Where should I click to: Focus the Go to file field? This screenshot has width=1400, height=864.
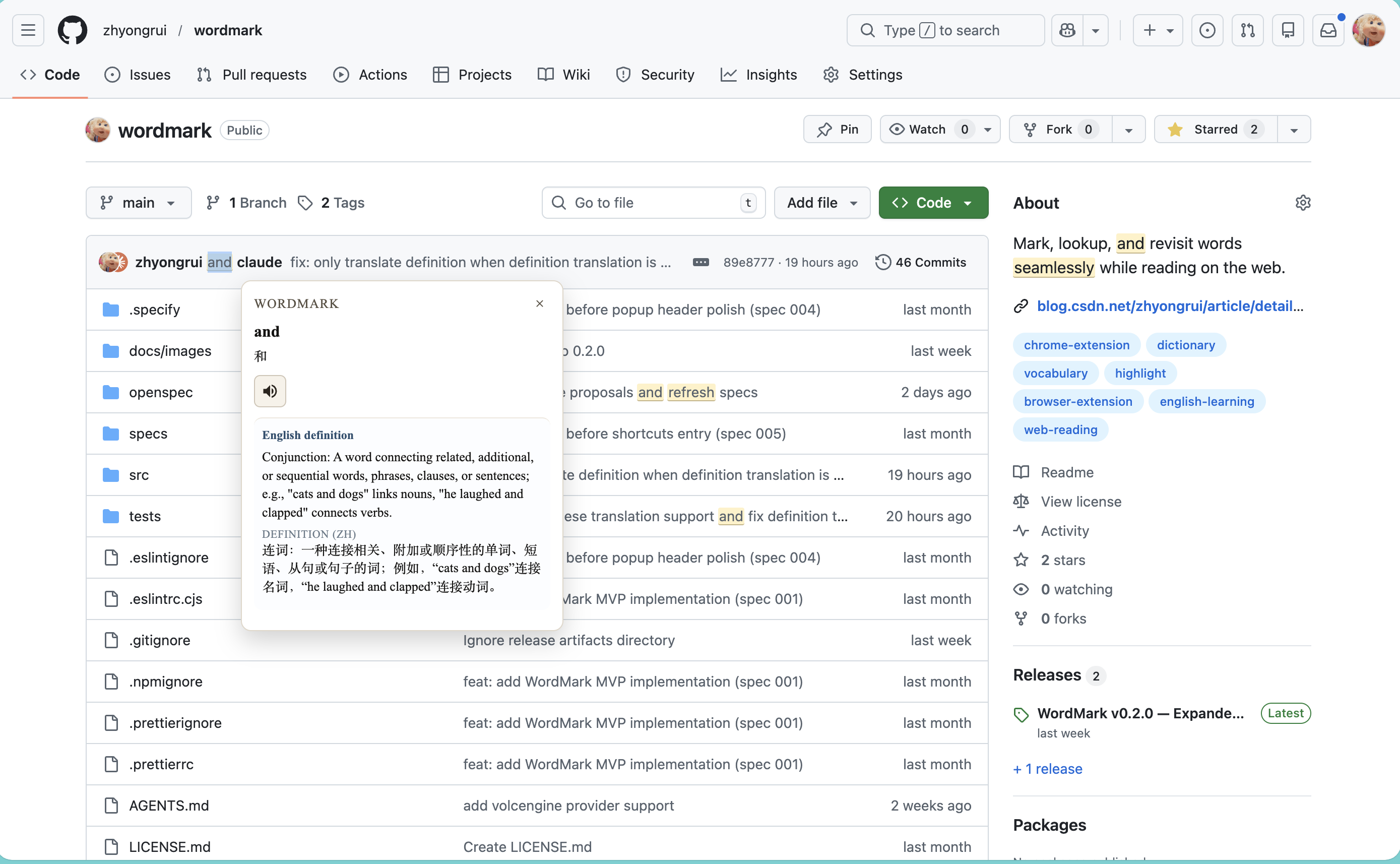point(653,203)
